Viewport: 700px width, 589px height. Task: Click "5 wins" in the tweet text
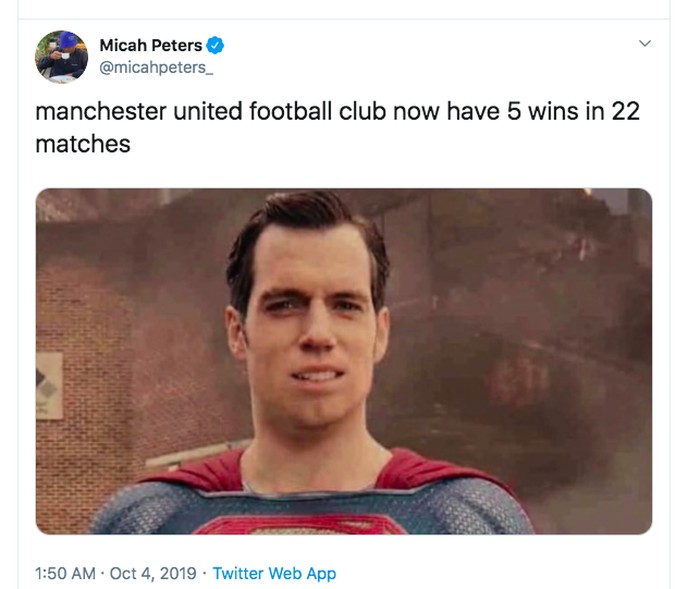pyautogui.click(x=541, y=111)
